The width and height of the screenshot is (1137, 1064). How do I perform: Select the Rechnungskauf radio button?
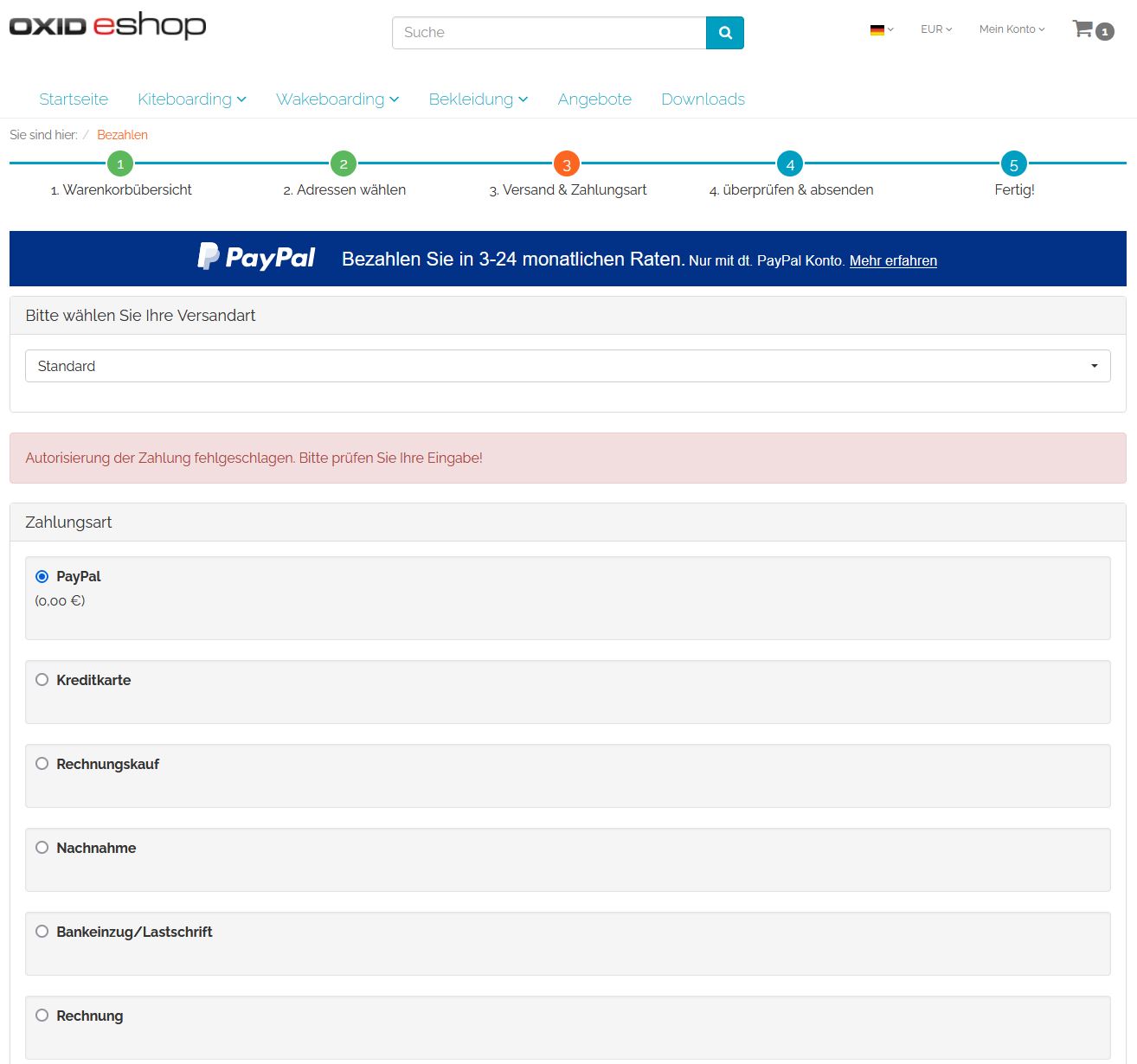(42, 764)
